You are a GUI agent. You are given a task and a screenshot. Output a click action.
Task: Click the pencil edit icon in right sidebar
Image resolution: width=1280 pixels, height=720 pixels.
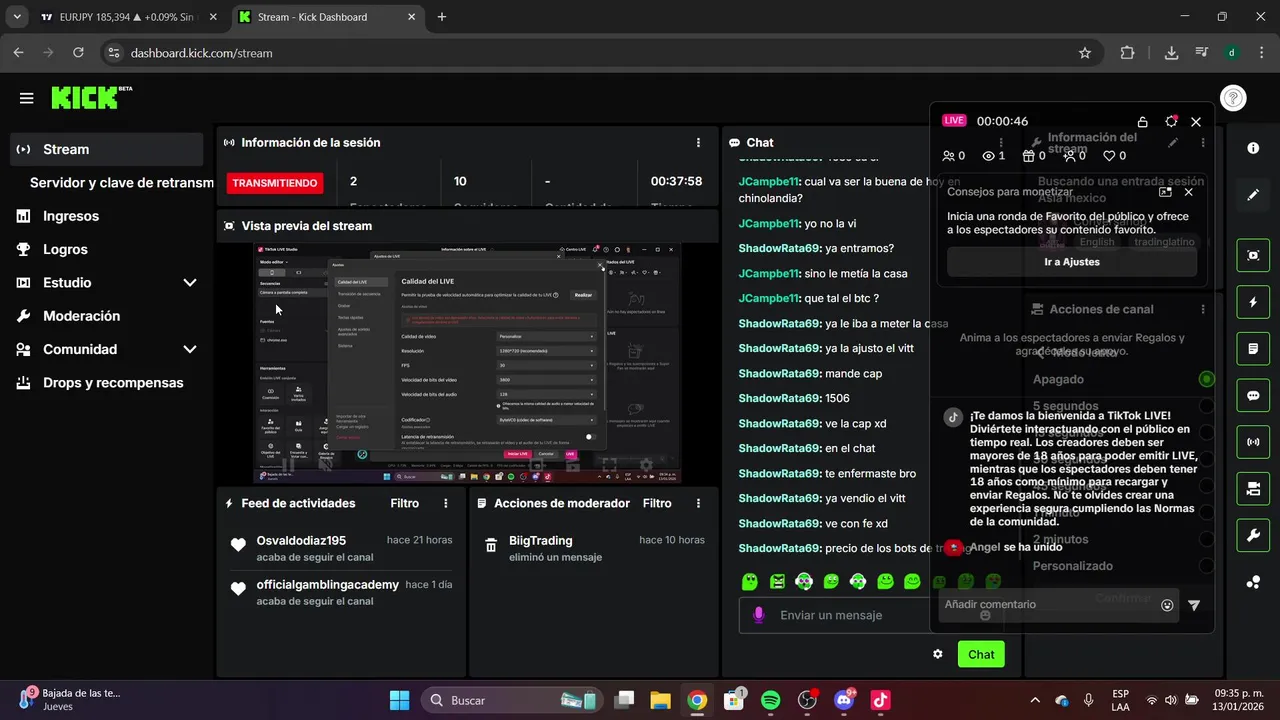click(x=1253, y=195)
